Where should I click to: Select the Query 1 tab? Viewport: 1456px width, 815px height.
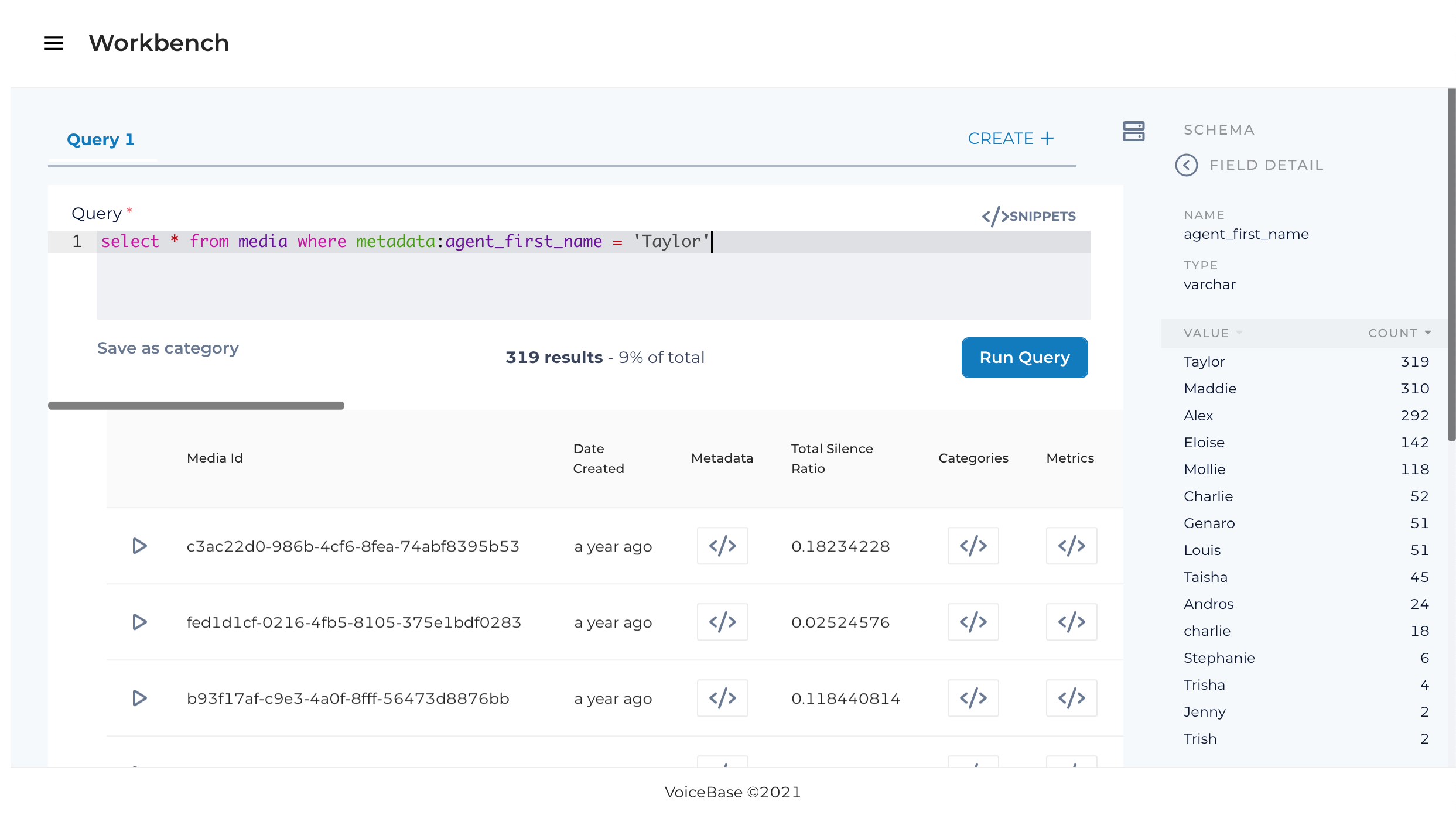[x=101, y=140]
